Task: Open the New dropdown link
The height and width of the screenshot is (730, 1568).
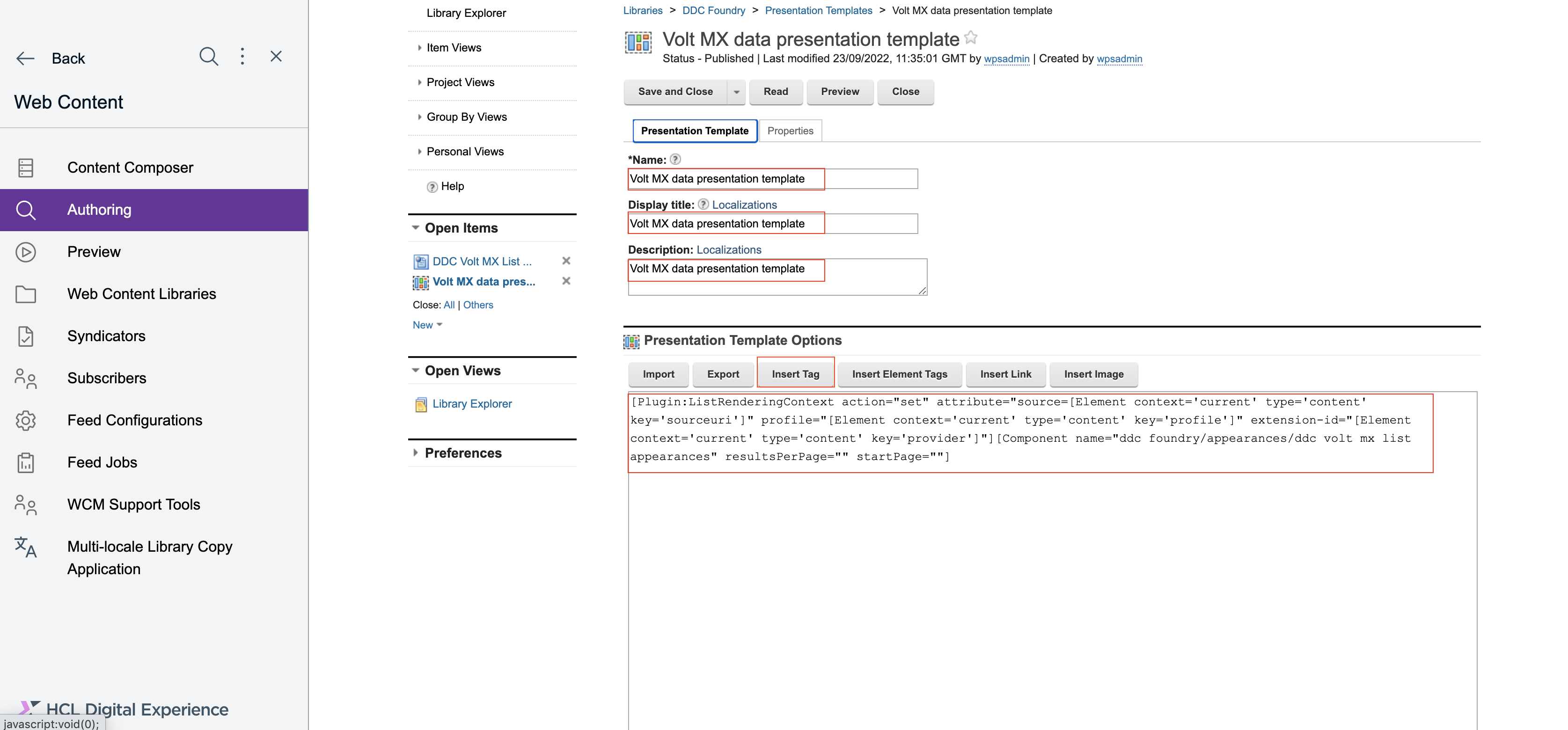Action: pyautogui.click(x=427, y=325)
